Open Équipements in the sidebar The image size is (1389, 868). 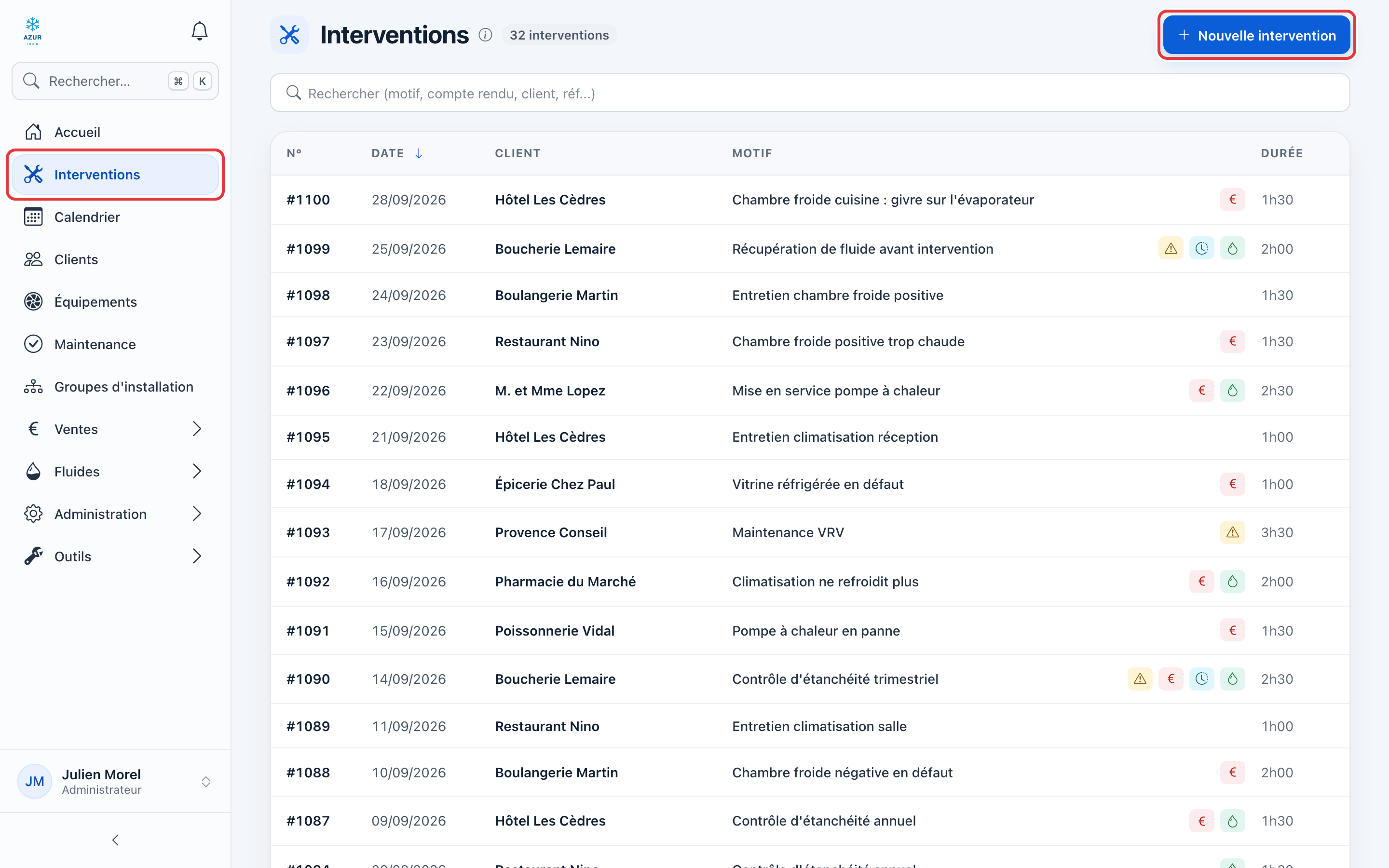point(115,302)
